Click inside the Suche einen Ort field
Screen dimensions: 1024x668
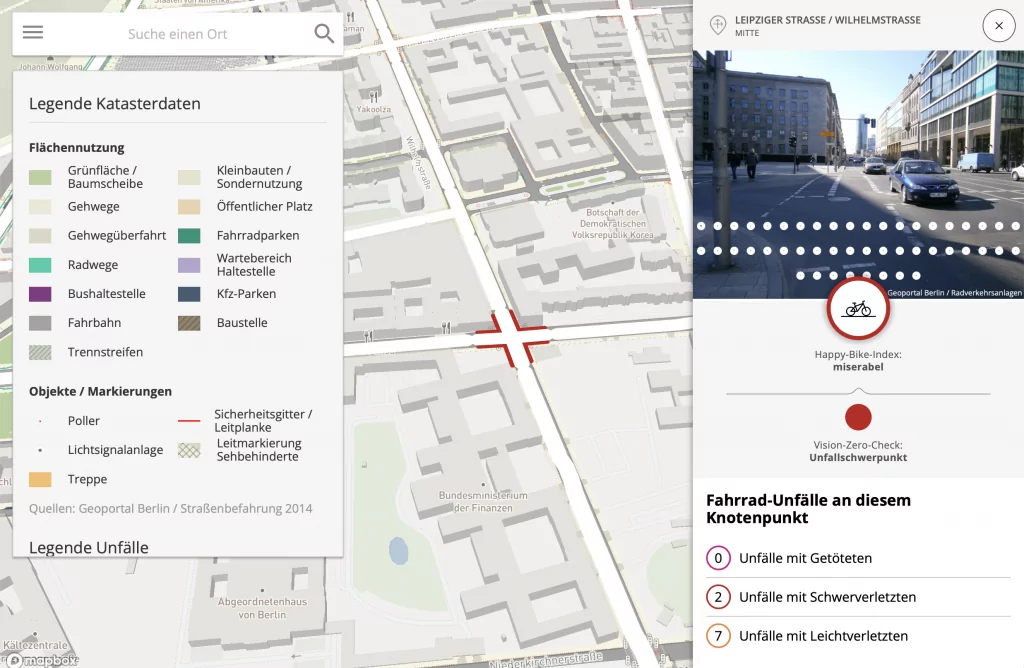click(x=180, y=32)
